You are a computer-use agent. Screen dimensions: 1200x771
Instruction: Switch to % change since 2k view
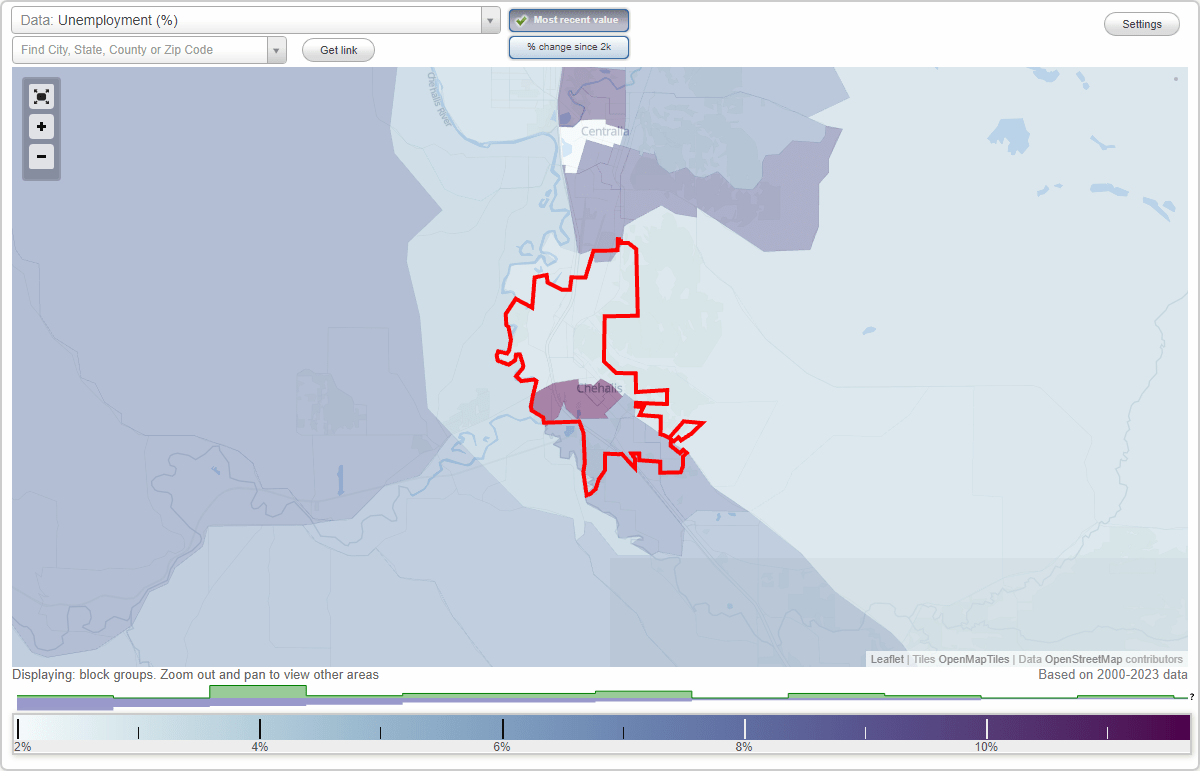[568, 46]
